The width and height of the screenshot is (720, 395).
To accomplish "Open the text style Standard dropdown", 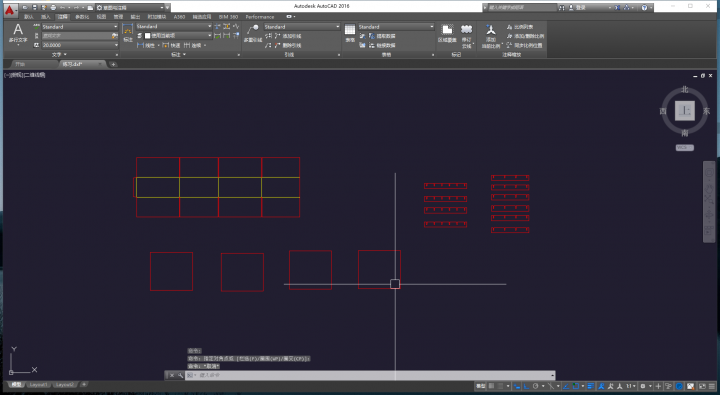I will [x=80, y=27].
